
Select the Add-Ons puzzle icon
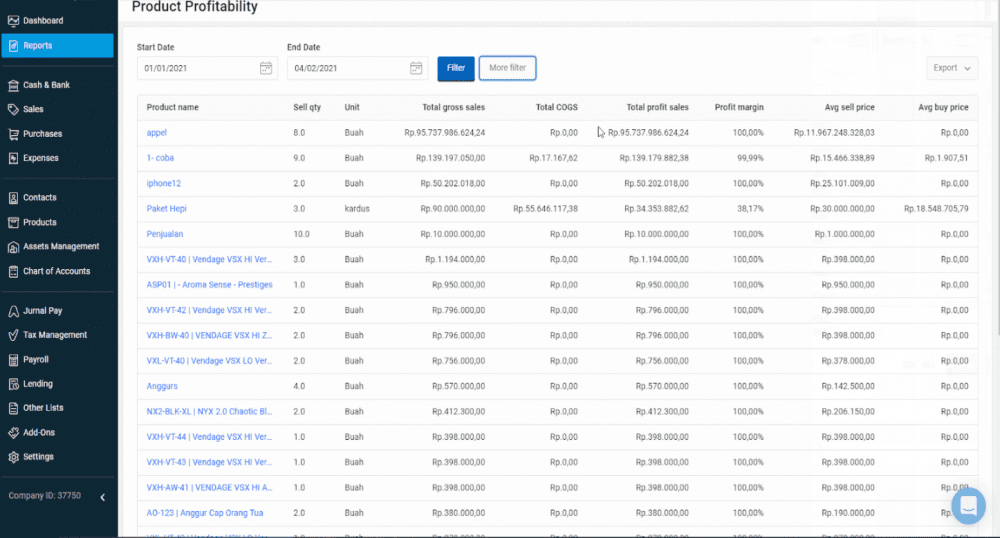click(13, 433)
